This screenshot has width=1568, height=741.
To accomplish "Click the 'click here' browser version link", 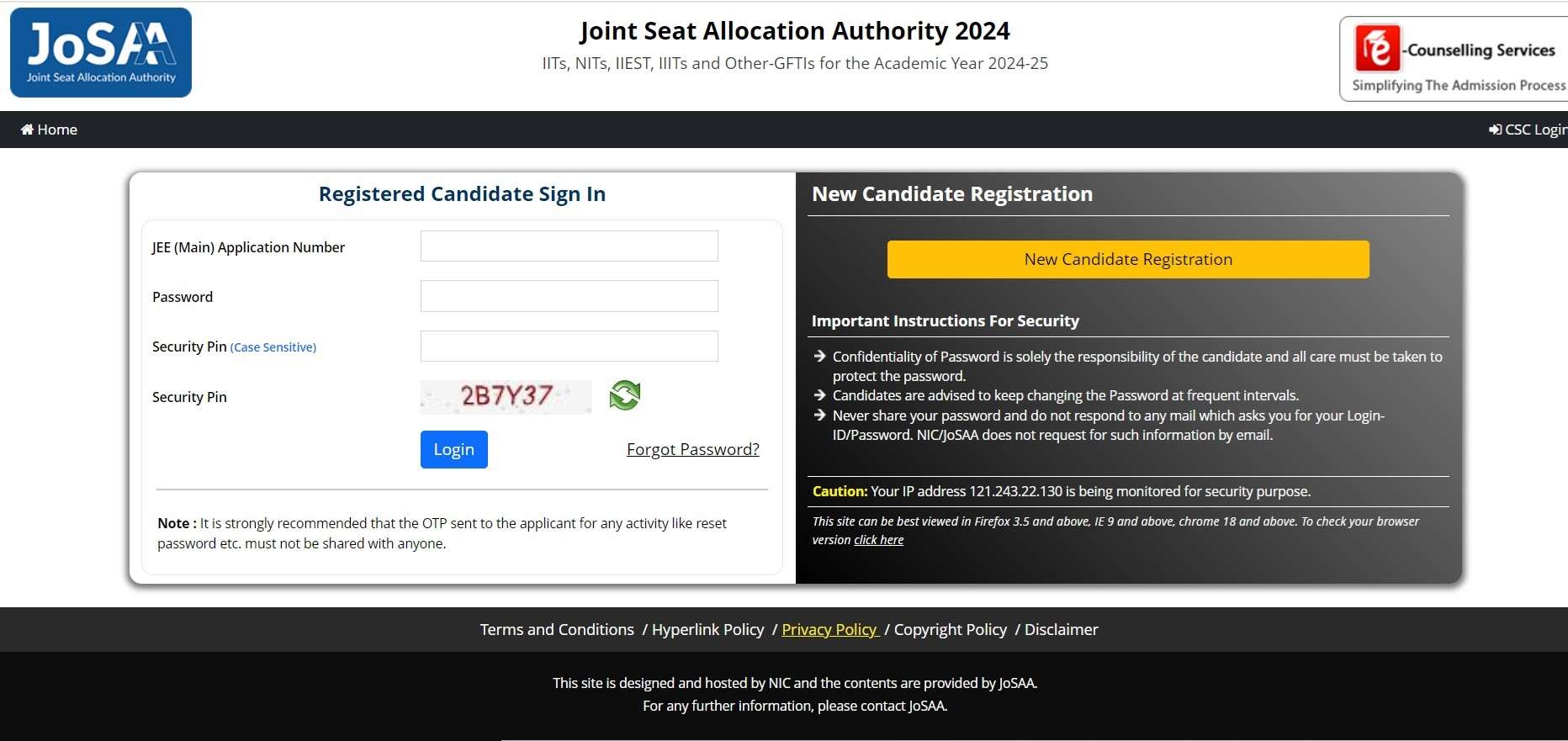I will pyautogui.click(x=877, y=539).
